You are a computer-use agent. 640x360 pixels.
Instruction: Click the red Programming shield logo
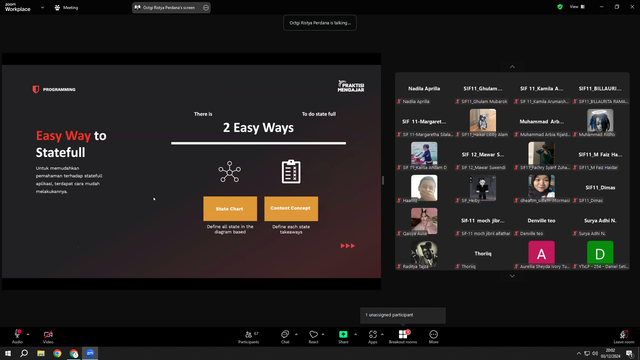coord(36,89)
